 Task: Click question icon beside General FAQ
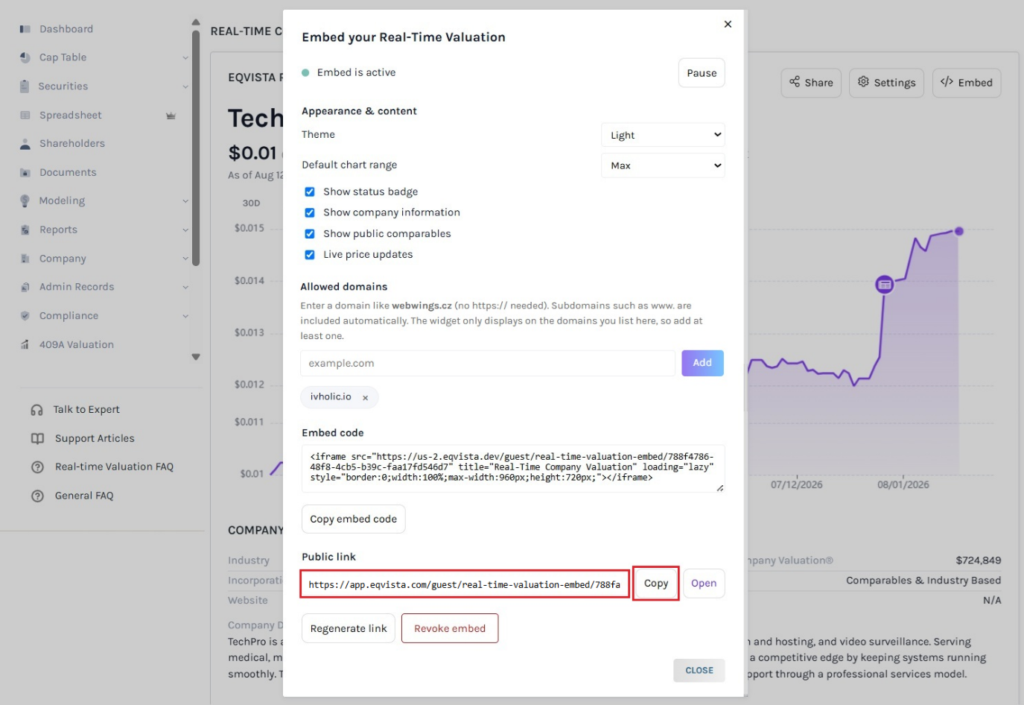(x=38, y=496)
